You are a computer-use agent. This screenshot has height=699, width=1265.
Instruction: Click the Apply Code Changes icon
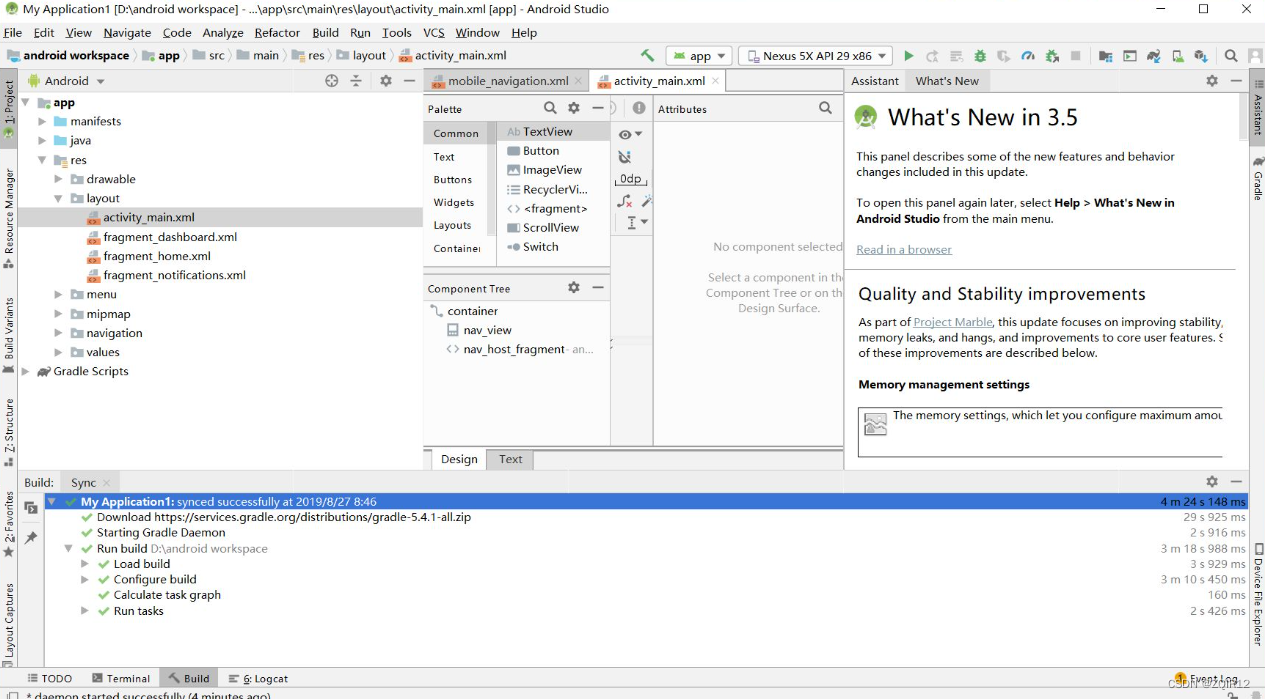click(x=956, y=56)
